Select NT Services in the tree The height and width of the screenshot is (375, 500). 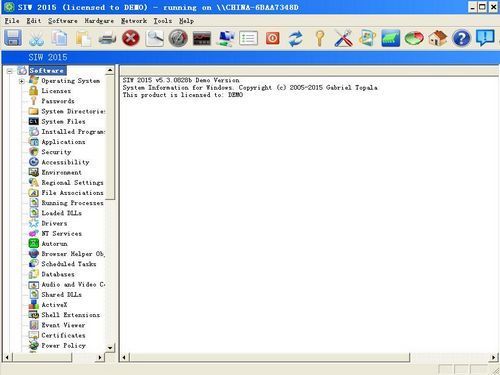tap(61, 234)
